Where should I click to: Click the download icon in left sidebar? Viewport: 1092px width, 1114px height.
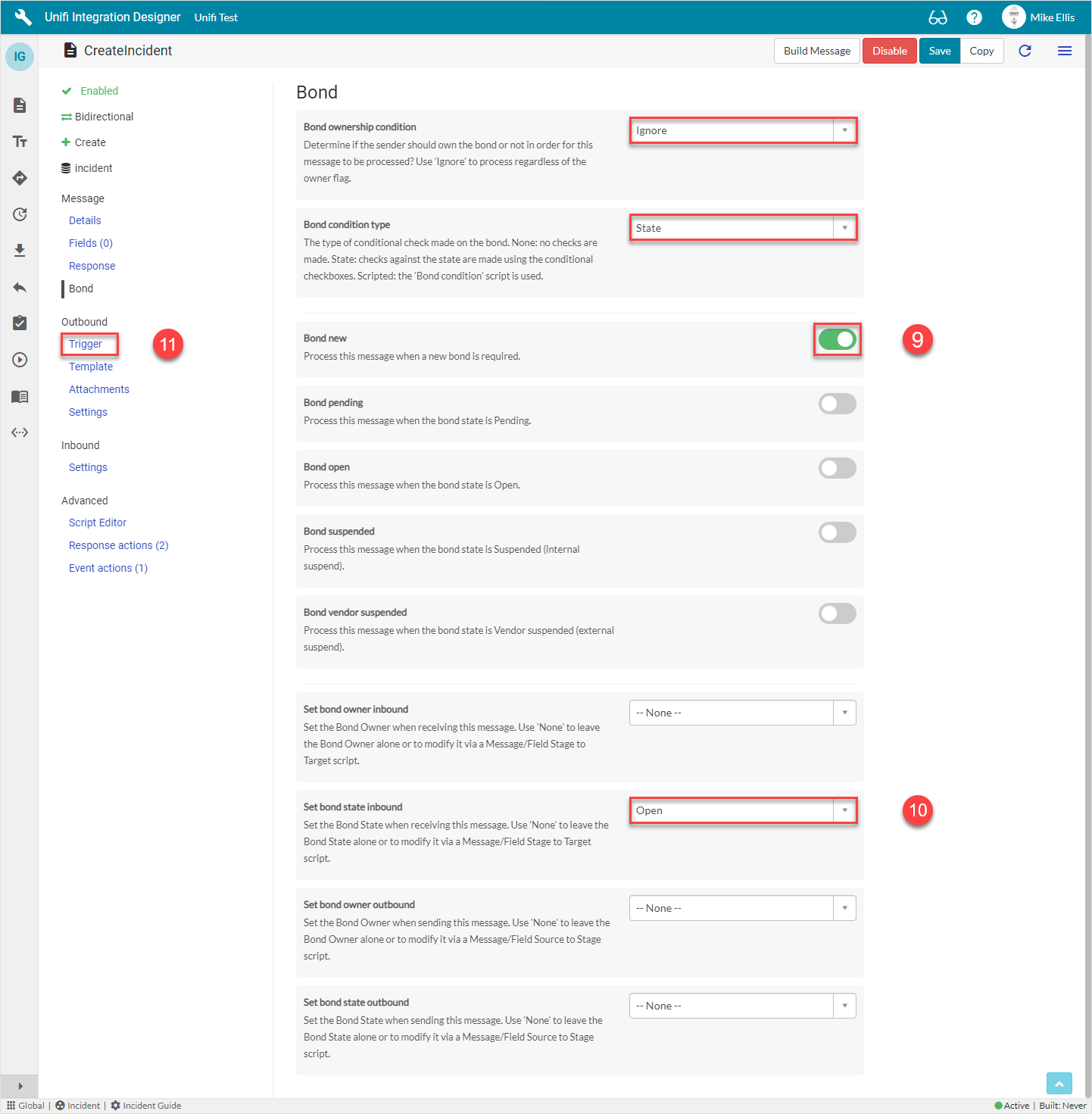[x=20, y=251]
